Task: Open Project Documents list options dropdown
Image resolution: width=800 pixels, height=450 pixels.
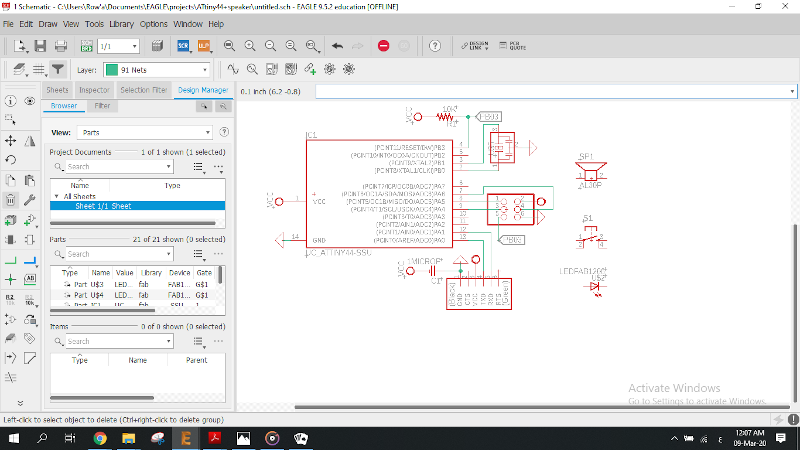Action: click(x=199, y=167)
